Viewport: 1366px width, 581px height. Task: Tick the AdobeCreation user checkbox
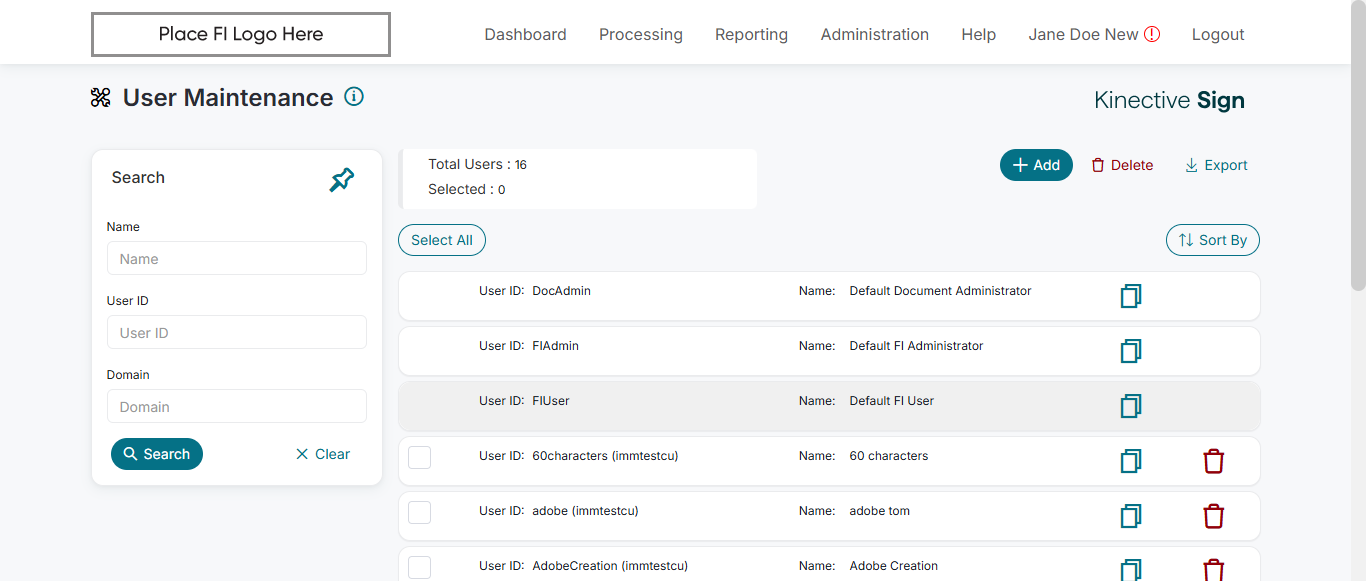click(420, 567)
